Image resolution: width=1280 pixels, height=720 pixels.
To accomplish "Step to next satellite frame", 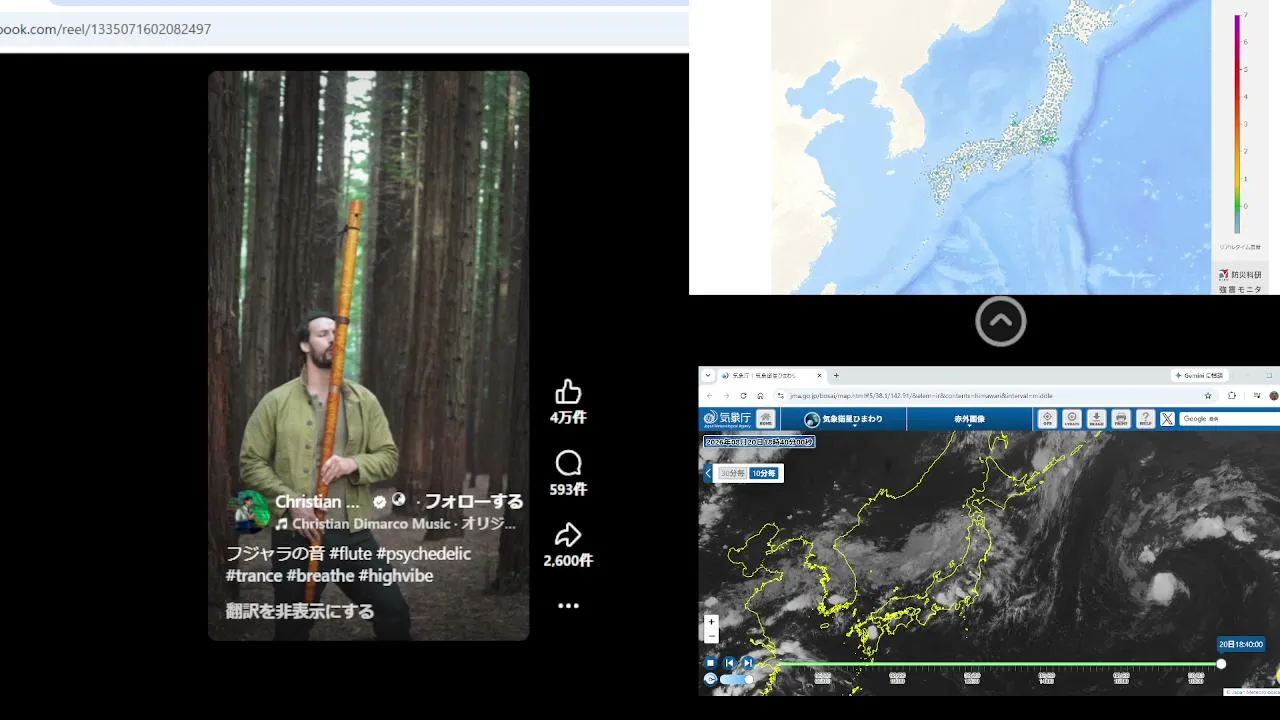I will [x=748, y=662].
